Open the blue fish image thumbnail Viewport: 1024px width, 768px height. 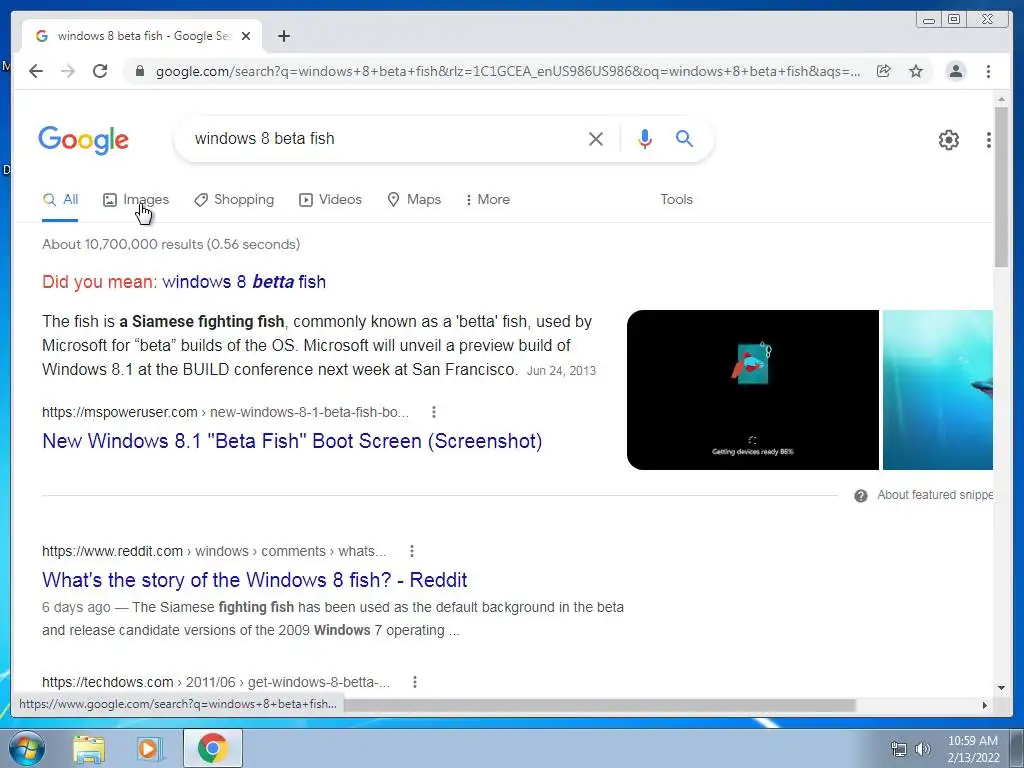(938, 390)
